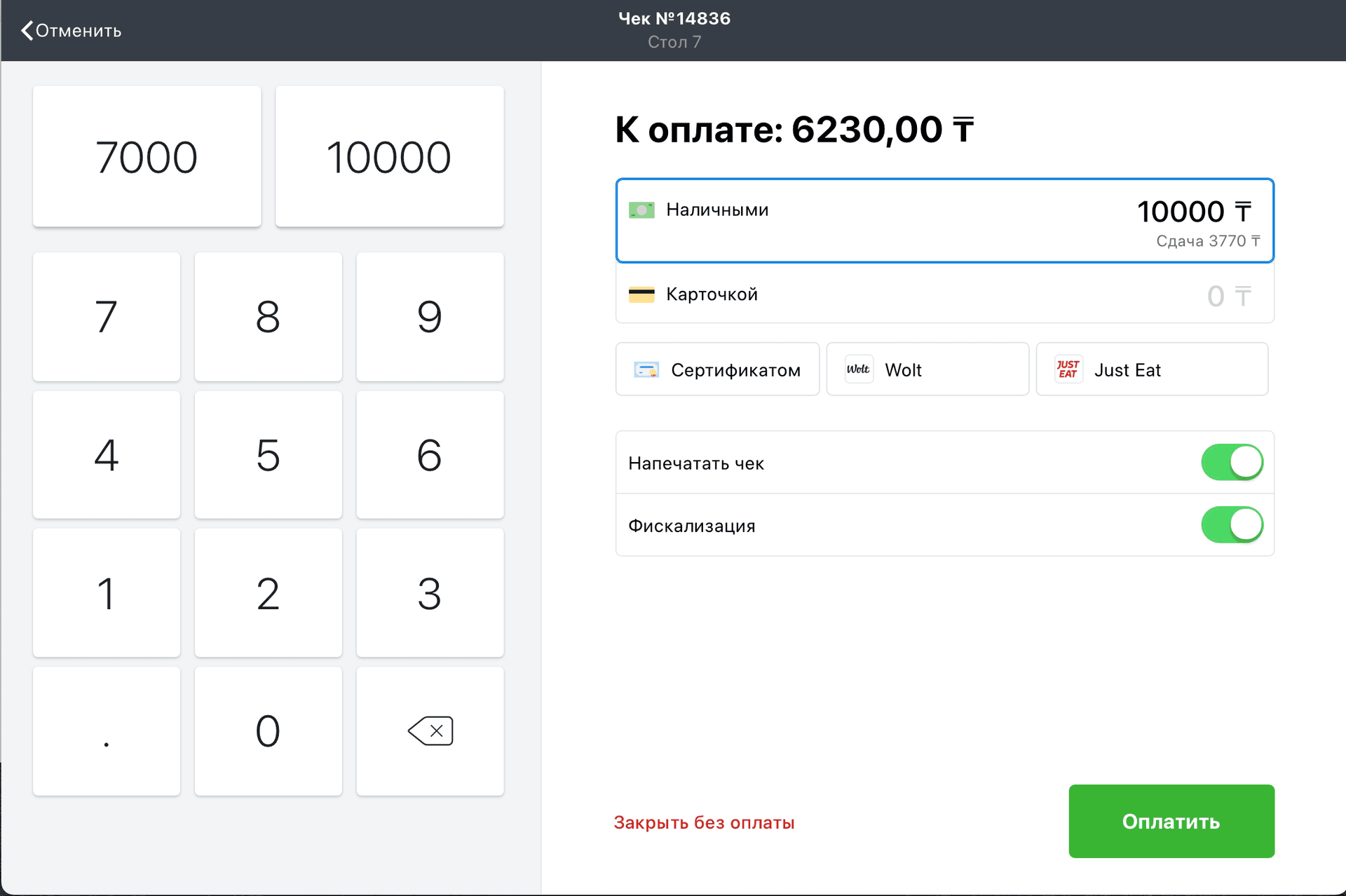
Task: Select the Наличными cash payment field
Action: pos(944,221)
